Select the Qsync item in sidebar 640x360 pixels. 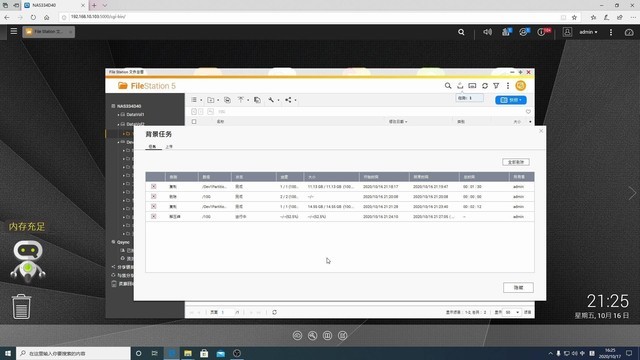point(123,242)
